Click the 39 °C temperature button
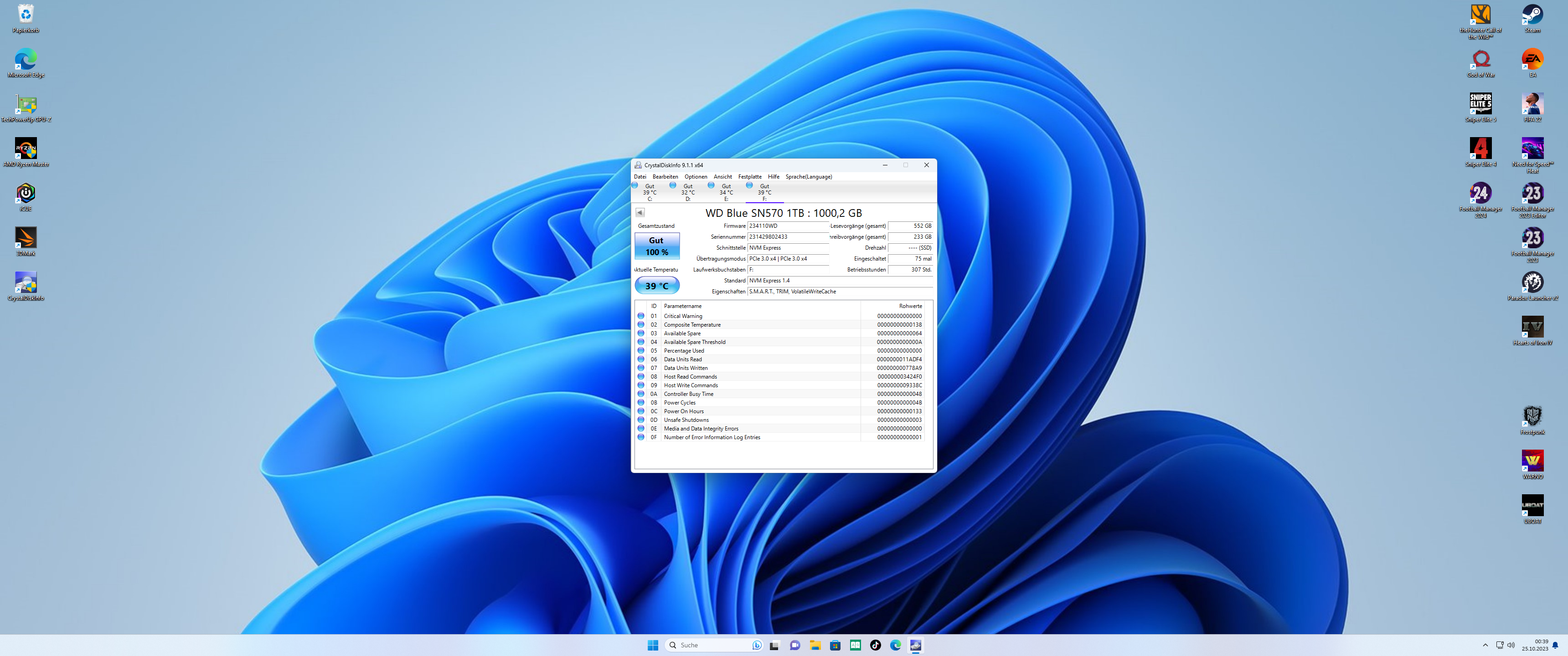This screenshot has width=1568, height=656. click(x=656, y=285)
